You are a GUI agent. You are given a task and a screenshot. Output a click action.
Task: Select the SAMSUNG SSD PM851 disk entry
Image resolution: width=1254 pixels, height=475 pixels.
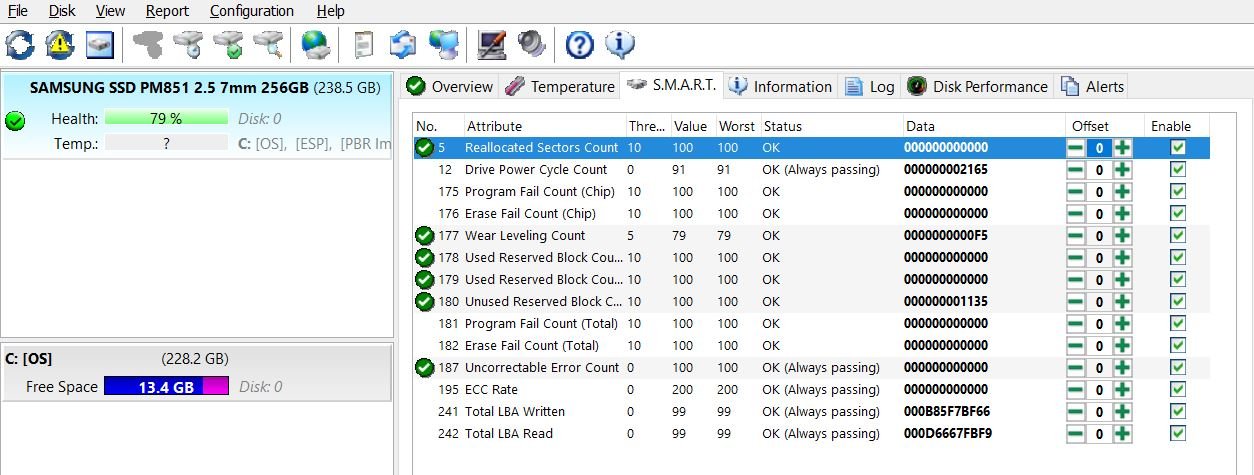[x=197, y=114]
